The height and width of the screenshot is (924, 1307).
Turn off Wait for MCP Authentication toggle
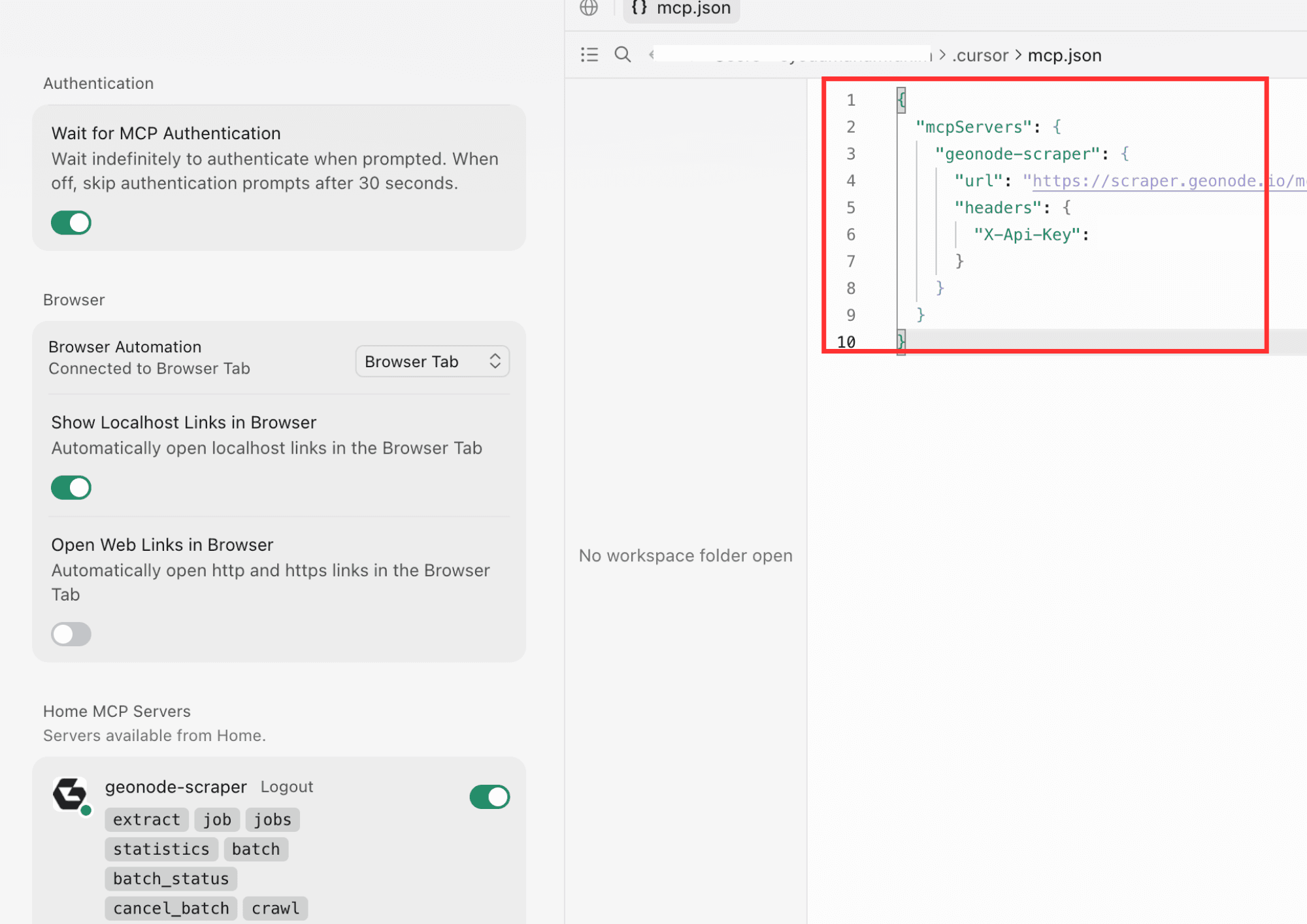71,223
